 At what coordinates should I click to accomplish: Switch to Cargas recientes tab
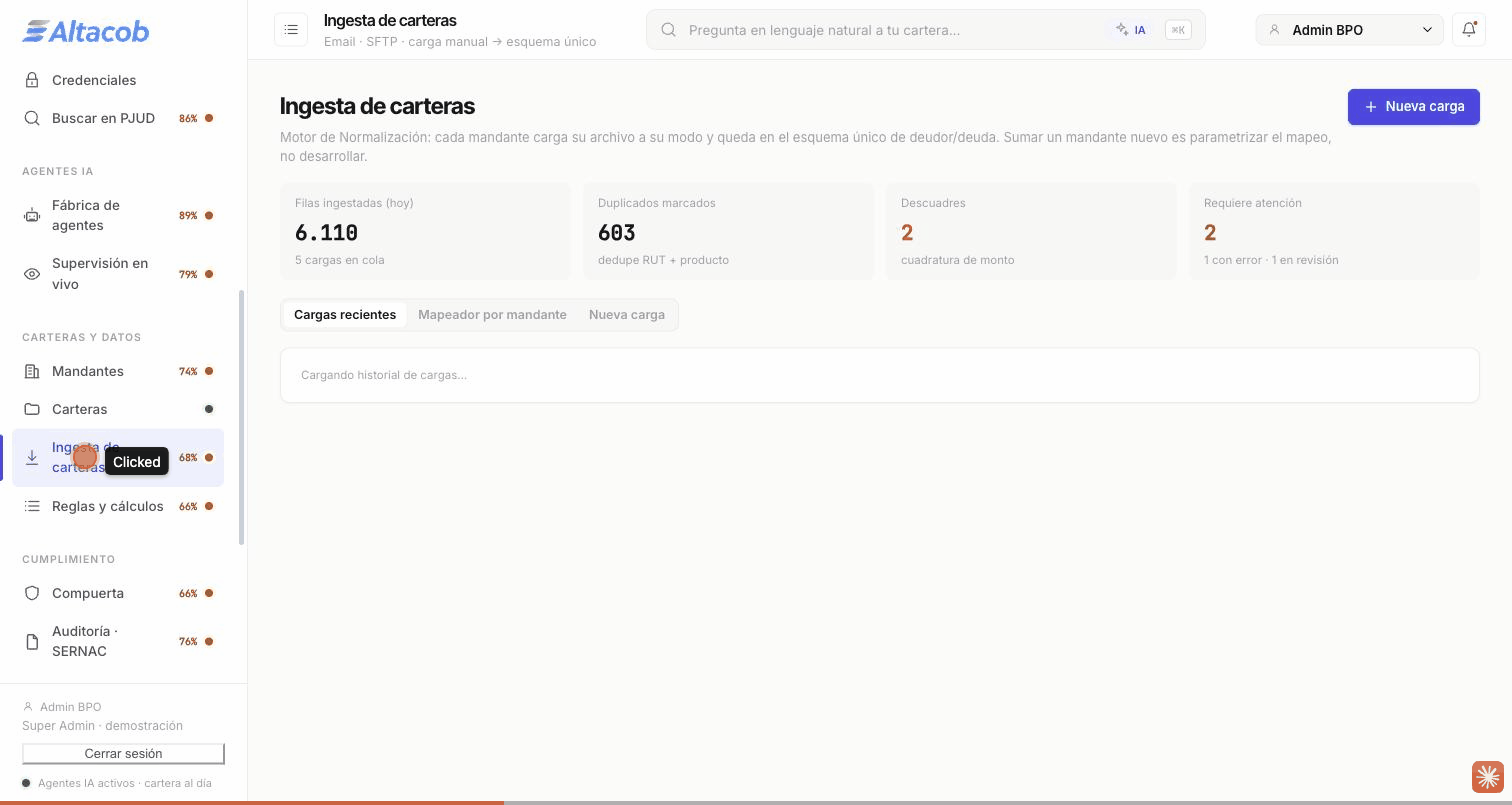345,315
